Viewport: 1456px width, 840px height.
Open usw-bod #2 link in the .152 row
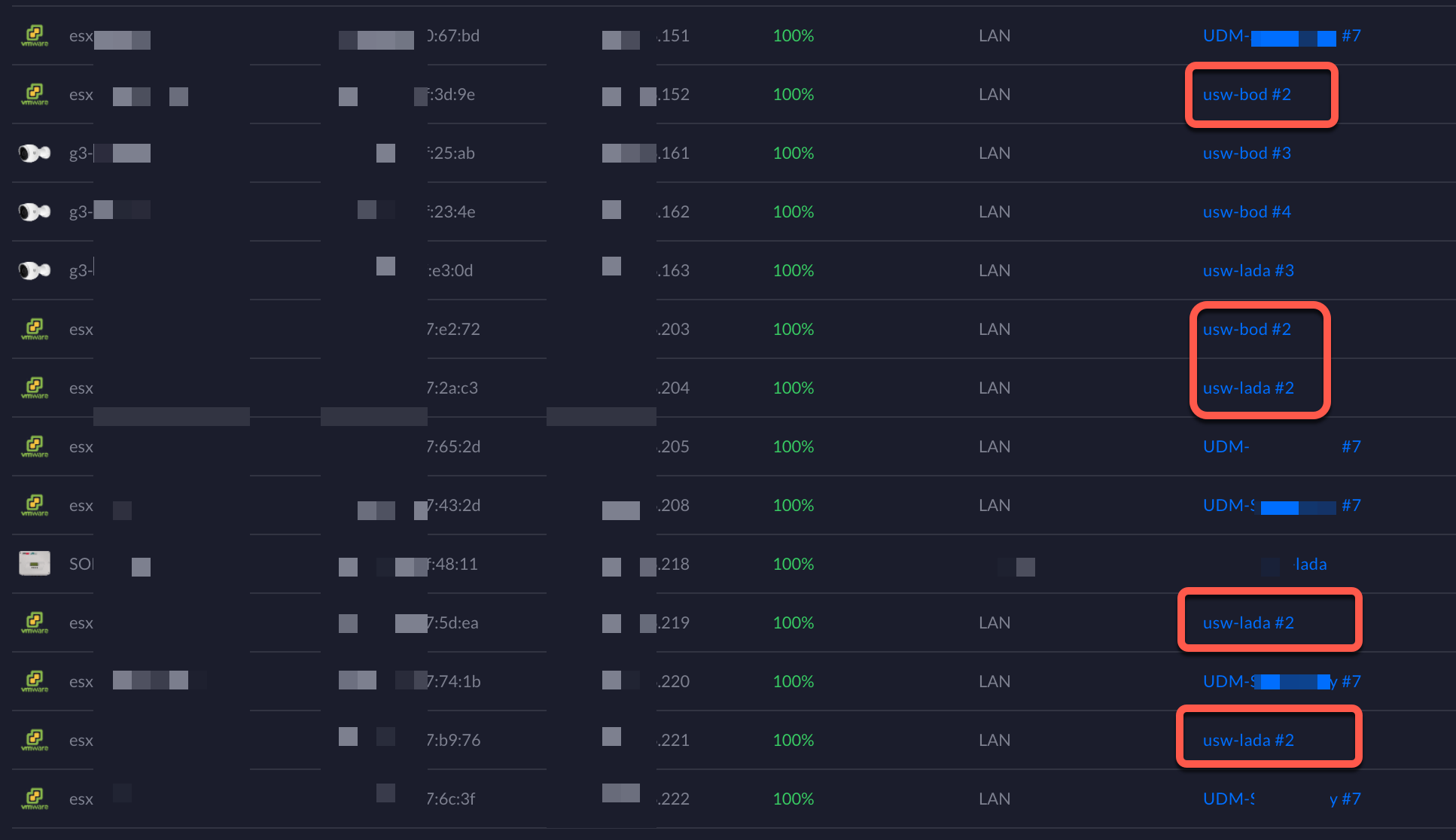pyautogui.click(x=1247, y=94)
